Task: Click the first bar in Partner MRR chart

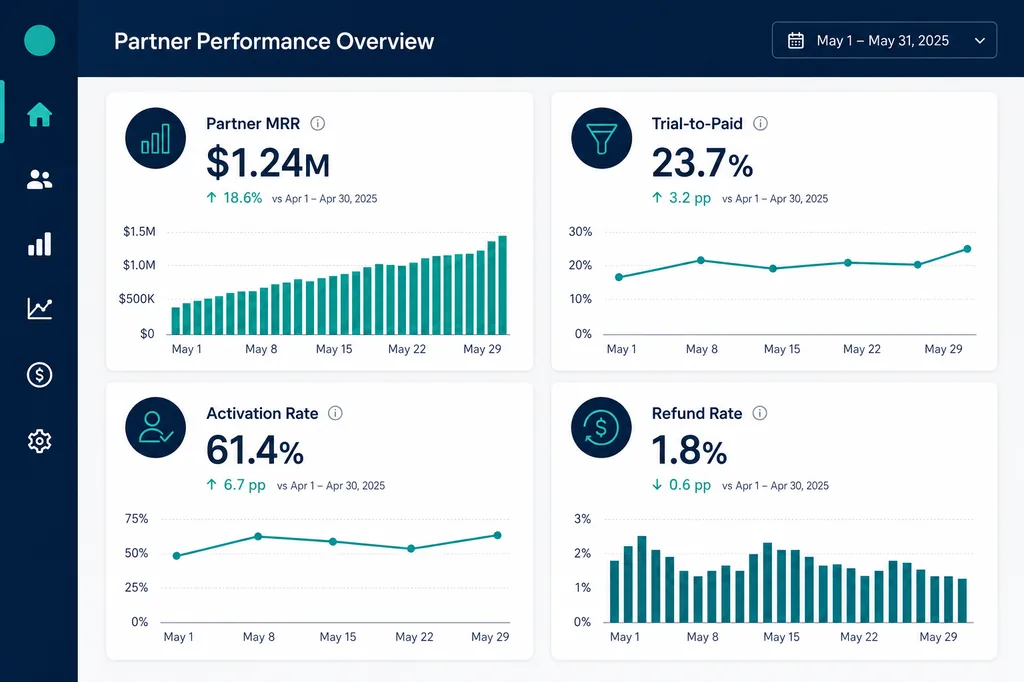Action: point(176,321)
